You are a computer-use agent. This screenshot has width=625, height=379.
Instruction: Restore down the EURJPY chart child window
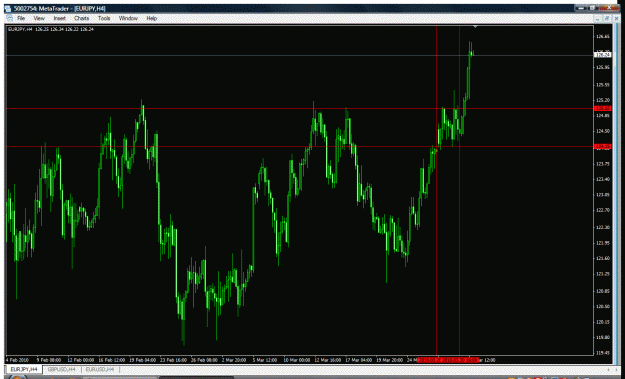[x=607, y=18]
